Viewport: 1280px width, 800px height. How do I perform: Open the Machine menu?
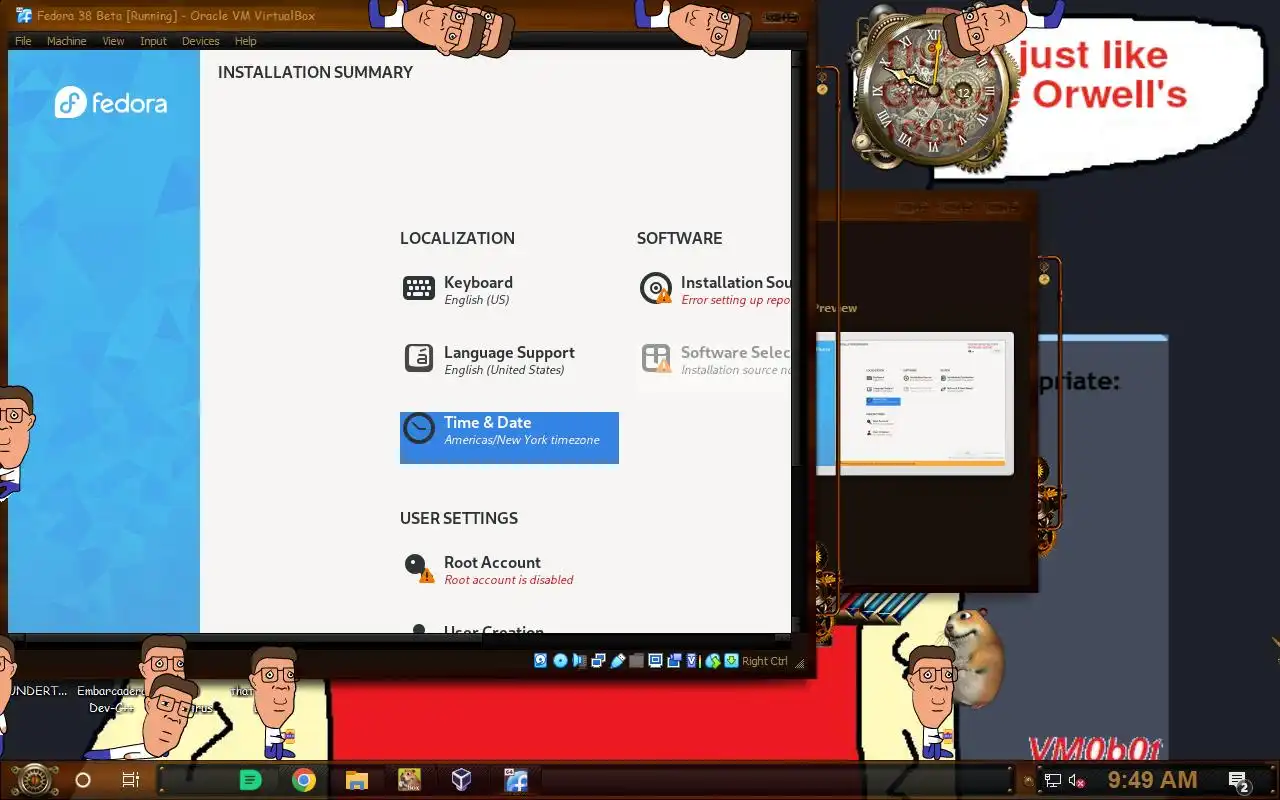pos(67,41)
